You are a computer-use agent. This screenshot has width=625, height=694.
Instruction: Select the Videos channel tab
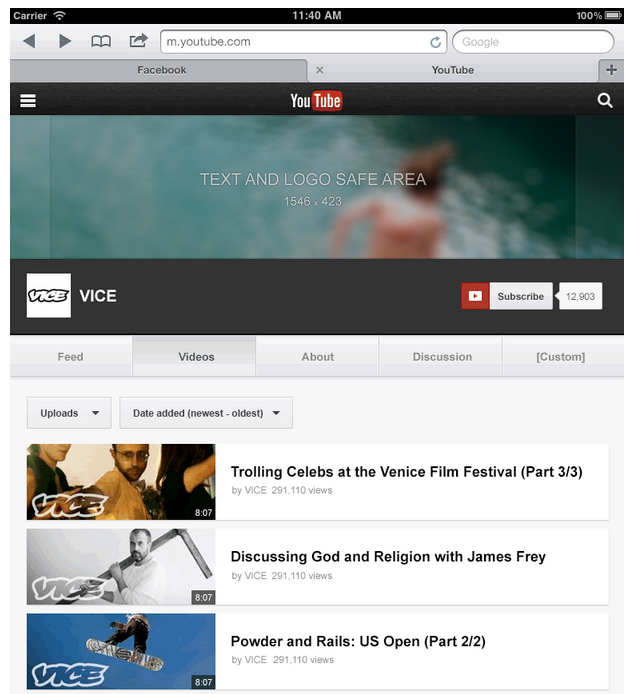click(x=194, y=357)
